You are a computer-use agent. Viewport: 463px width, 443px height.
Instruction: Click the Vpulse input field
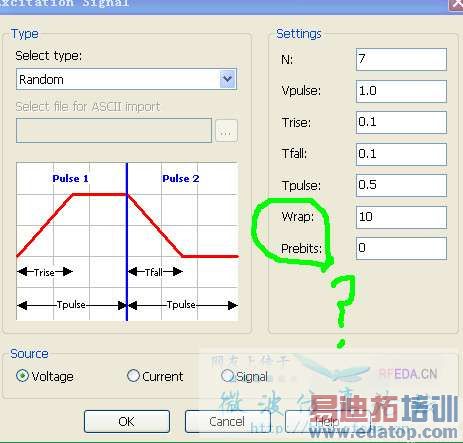tap(401, 91)
